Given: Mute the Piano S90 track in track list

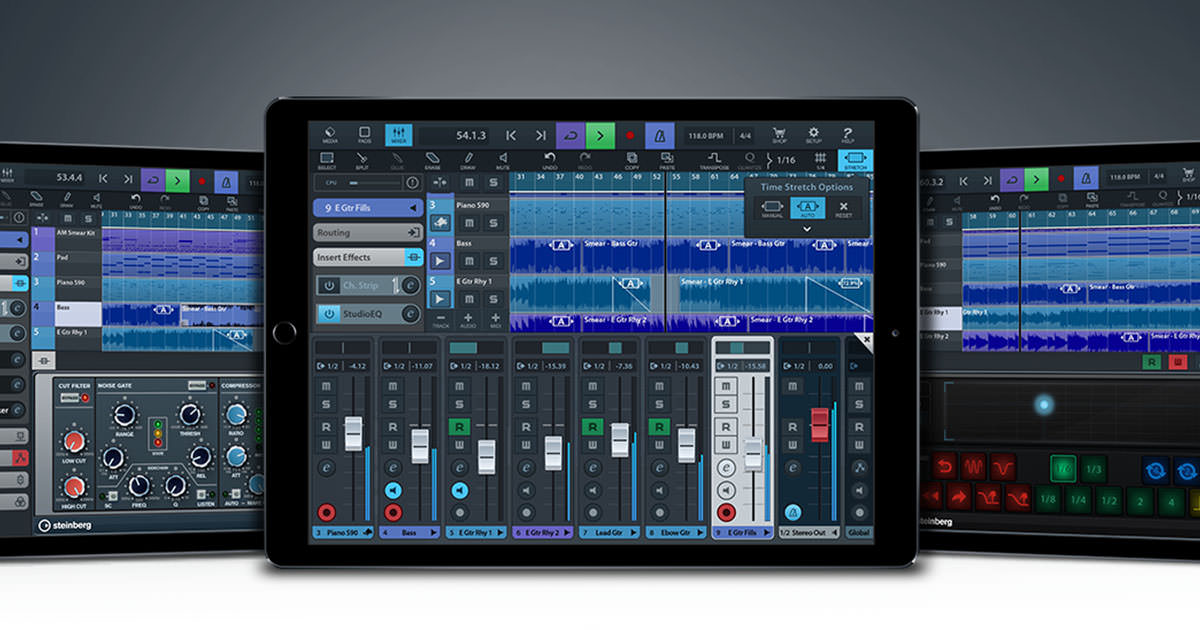Looking at the screenshot, I should 469,222.
